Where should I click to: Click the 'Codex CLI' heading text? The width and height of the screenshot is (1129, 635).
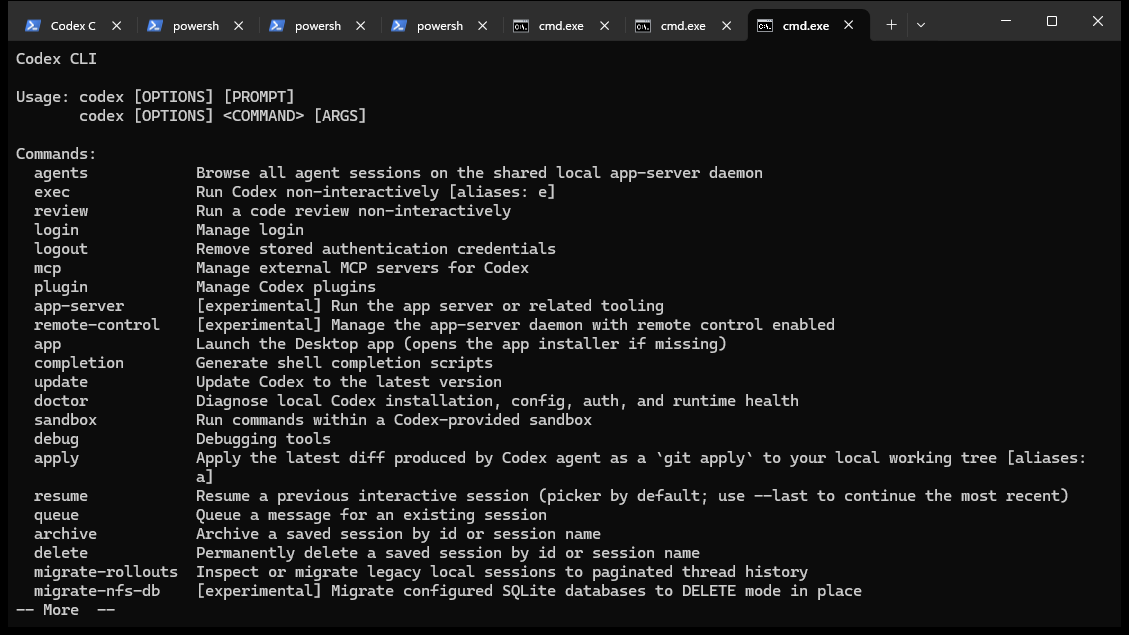[56, 59]
